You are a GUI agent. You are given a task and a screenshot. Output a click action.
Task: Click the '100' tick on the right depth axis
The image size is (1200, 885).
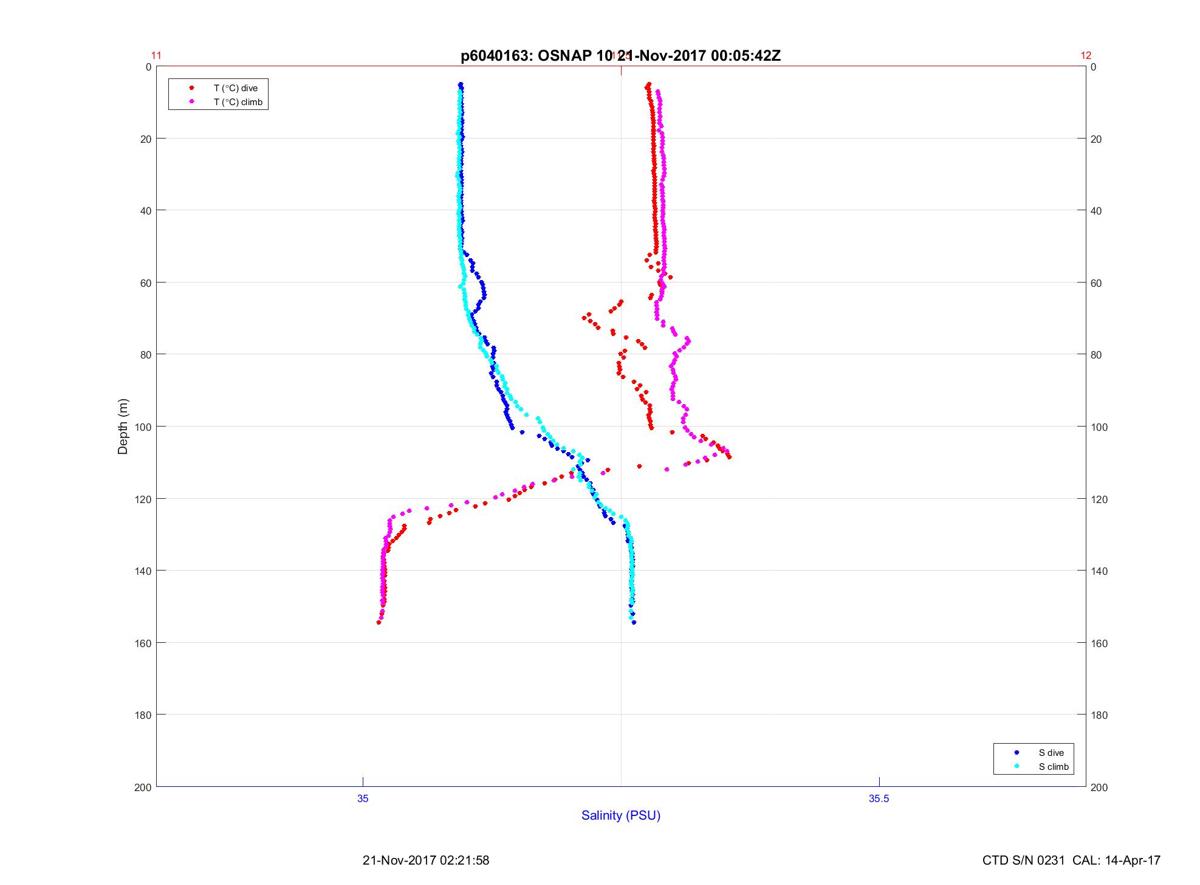[1100, 427]
